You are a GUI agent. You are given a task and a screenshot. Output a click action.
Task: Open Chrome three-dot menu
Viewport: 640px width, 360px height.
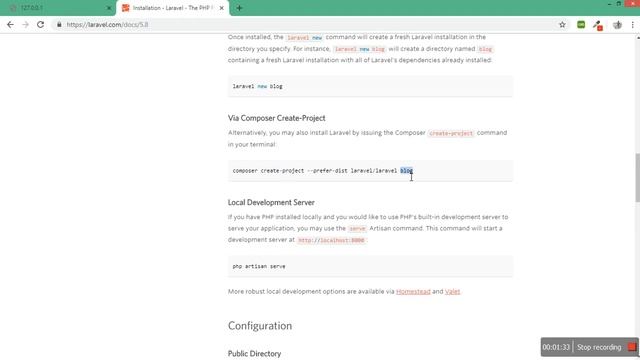click(633, 24)
